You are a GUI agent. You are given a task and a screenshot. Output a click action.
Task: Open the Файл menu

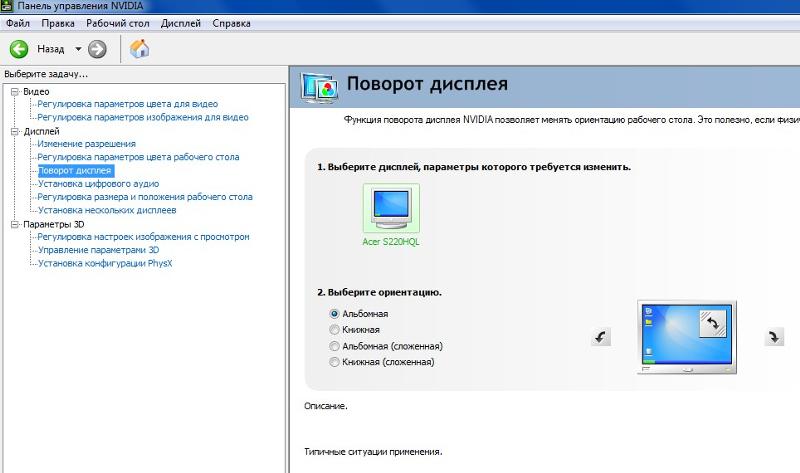tap(18, 23)
